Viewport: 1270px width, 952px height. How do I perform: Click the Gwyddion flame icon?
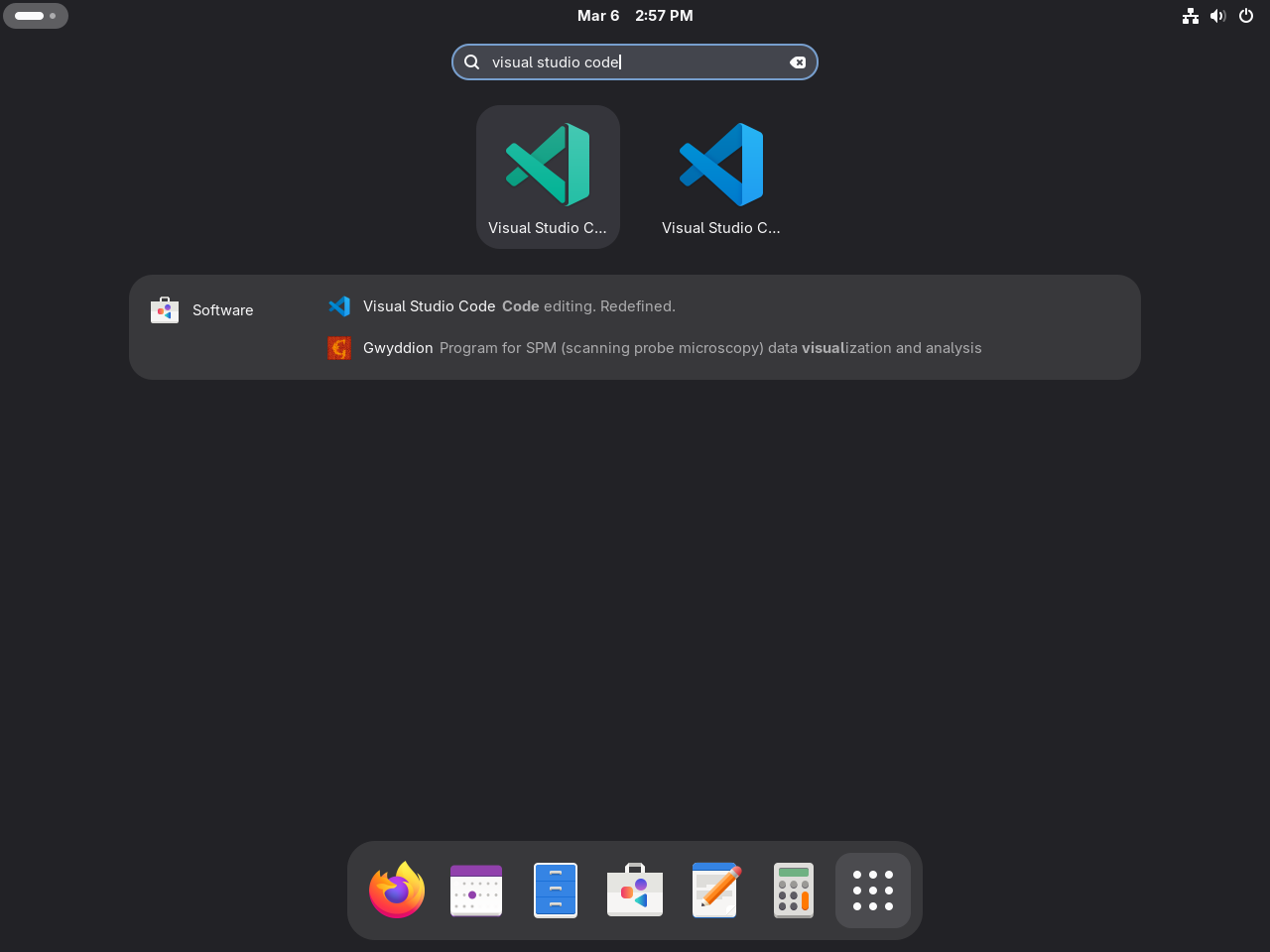click(339, 348)
